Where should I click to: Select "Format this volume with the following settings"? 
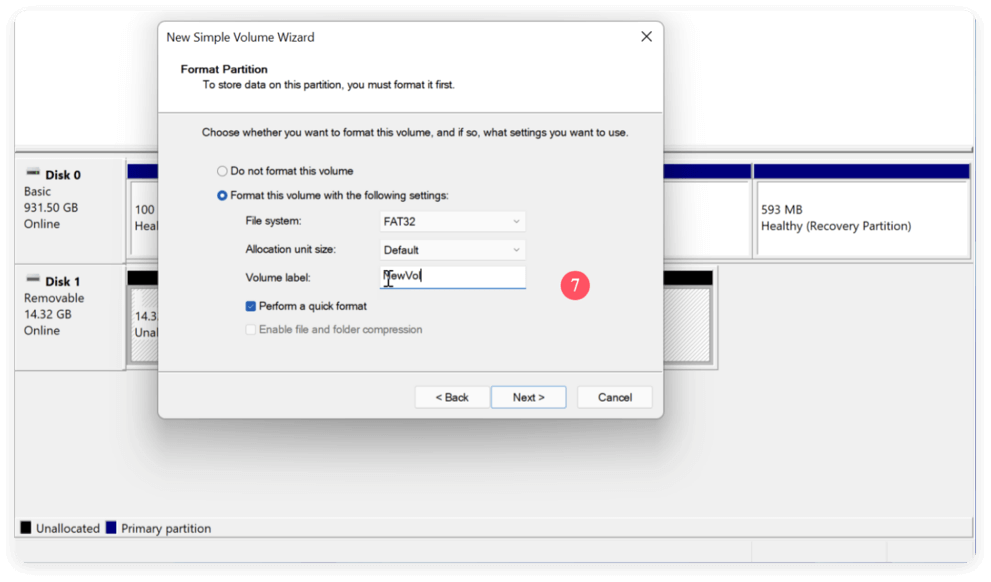[x=221, y=195]
